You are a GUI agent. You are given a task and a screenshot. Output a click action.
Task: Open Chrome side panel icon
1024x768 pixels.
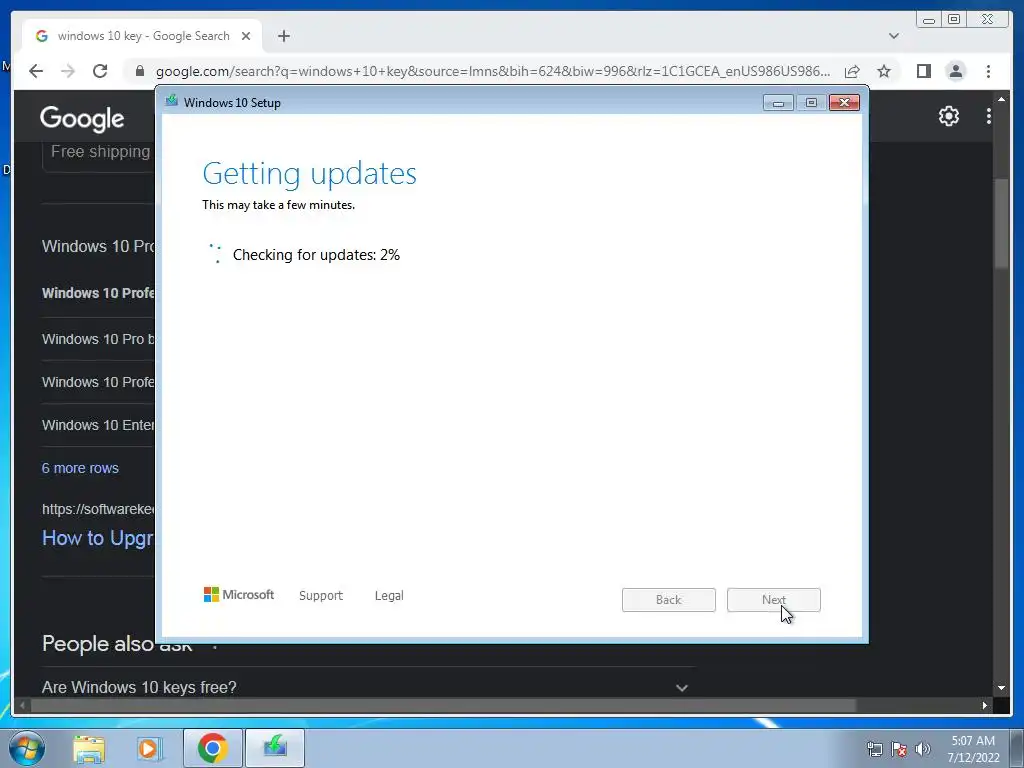[x=923, y=71]
